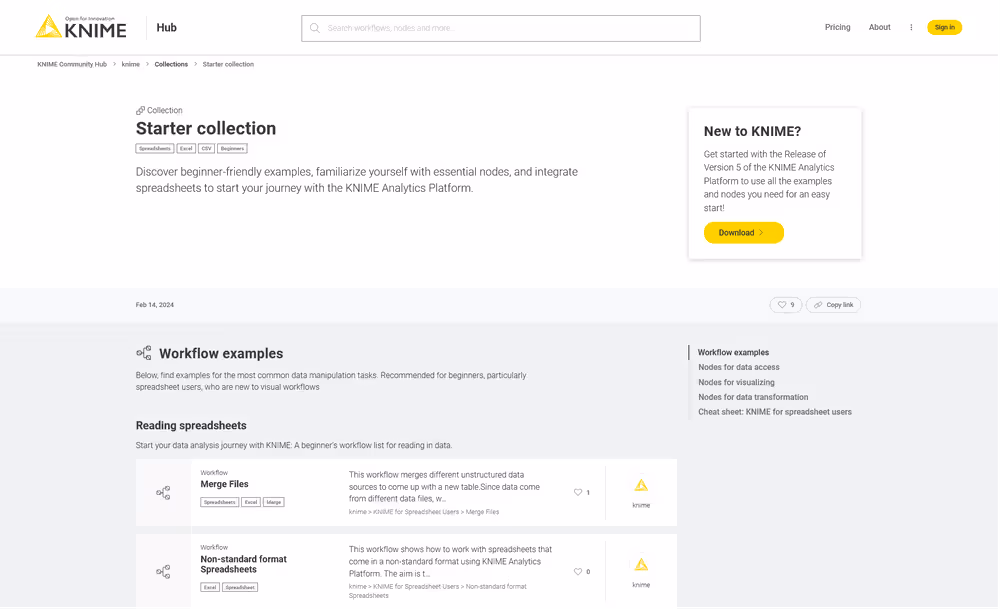Click the Workflow examples section icon
Viewport: 1000px width, 609px height.
(144, 353)
